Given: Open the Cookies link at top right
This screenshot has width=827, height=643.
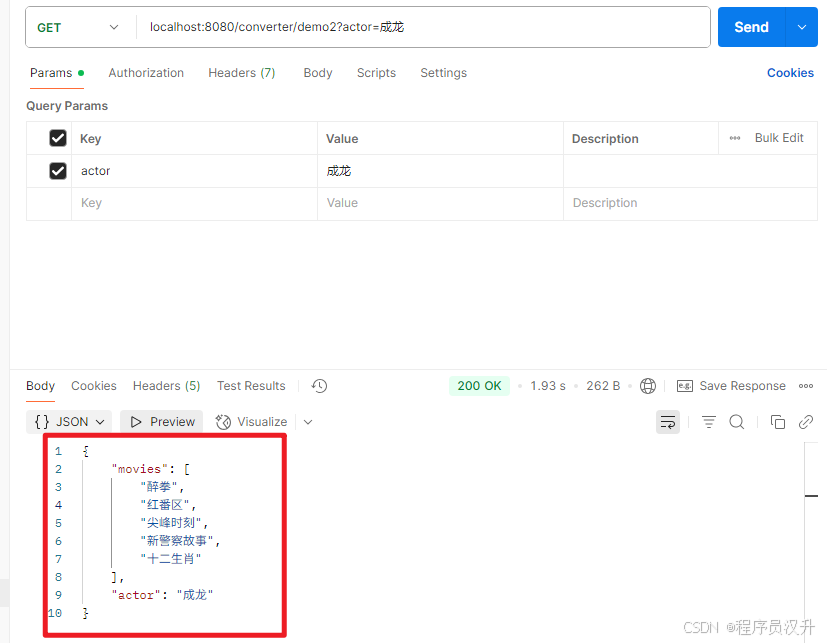Looking at the screenshot, I should click(790, 73).
